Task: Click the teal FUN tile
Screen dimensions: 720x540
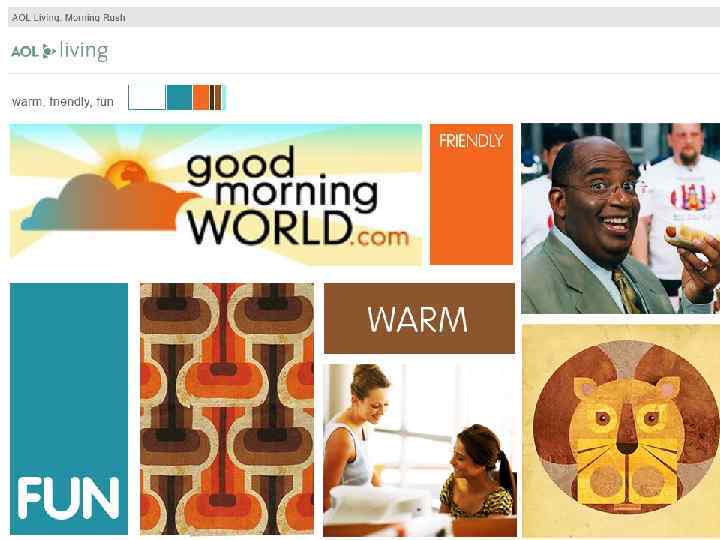Action: point(69,409)
